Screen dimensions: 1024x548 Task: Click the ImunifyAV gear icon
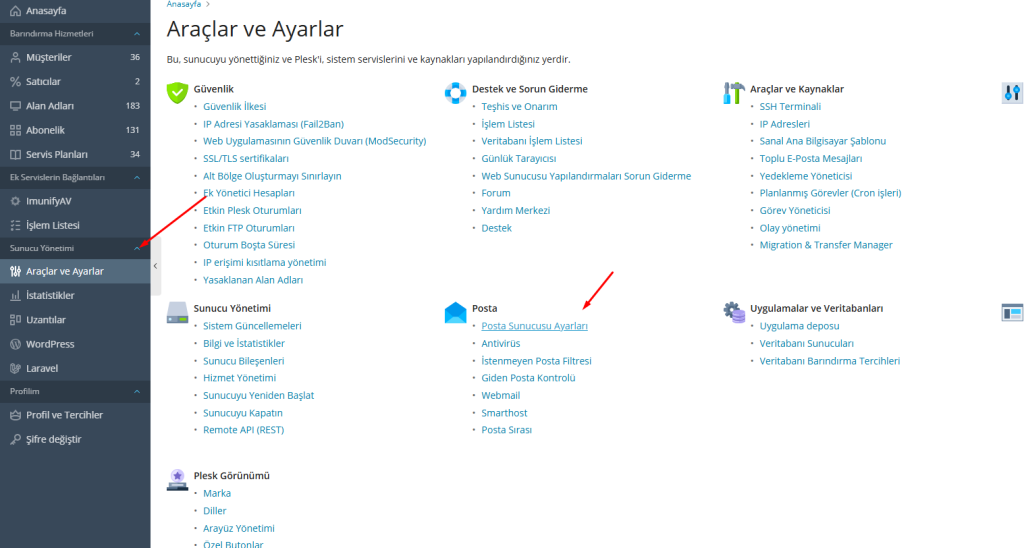tap(15, 201)
